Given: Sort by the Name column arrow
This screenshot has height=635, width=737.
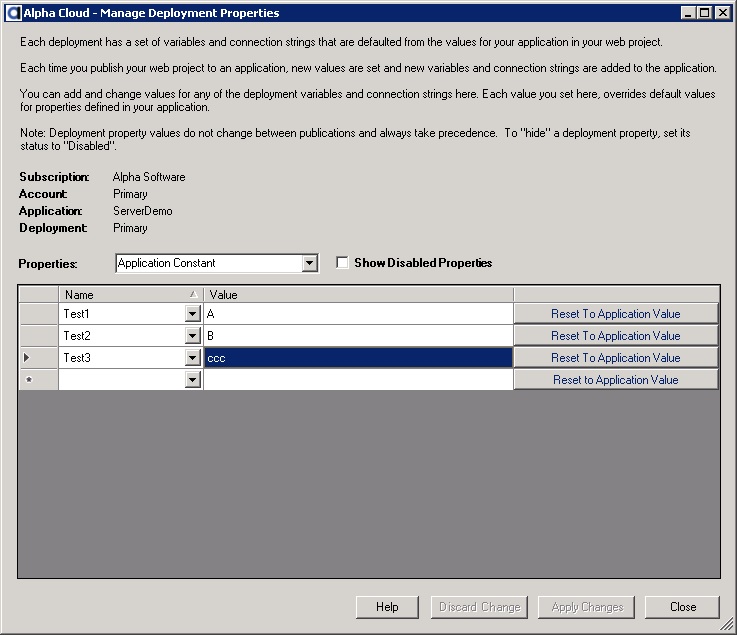Looking at the screenshot, I should (194, 295).
